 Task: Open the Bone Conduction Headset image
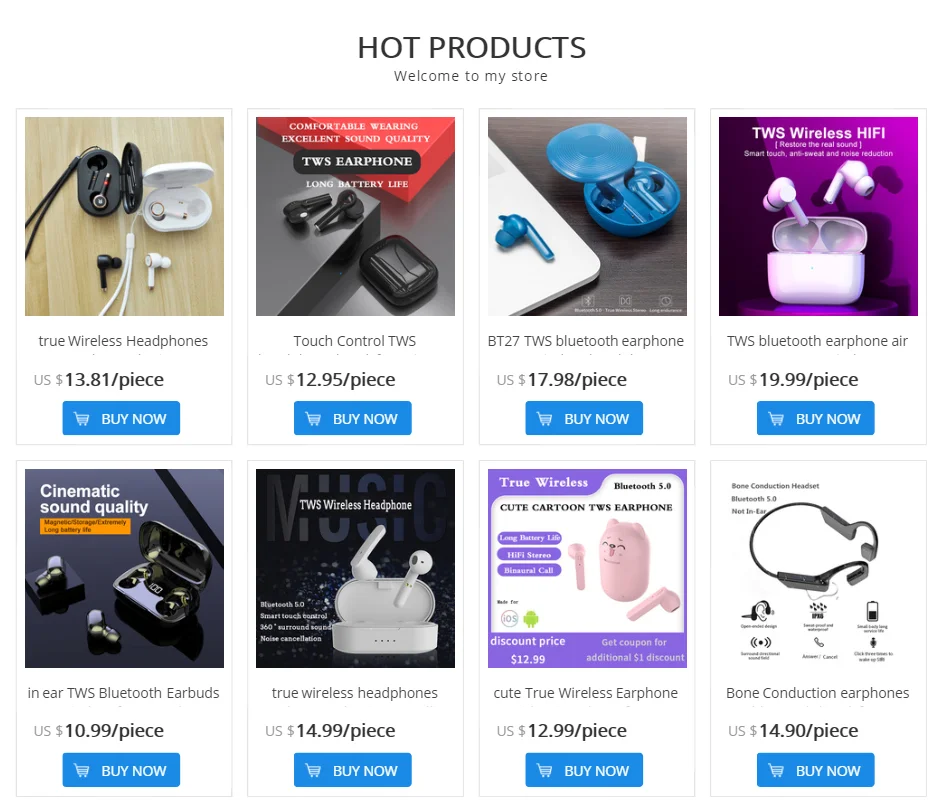(x=818, y=568)
